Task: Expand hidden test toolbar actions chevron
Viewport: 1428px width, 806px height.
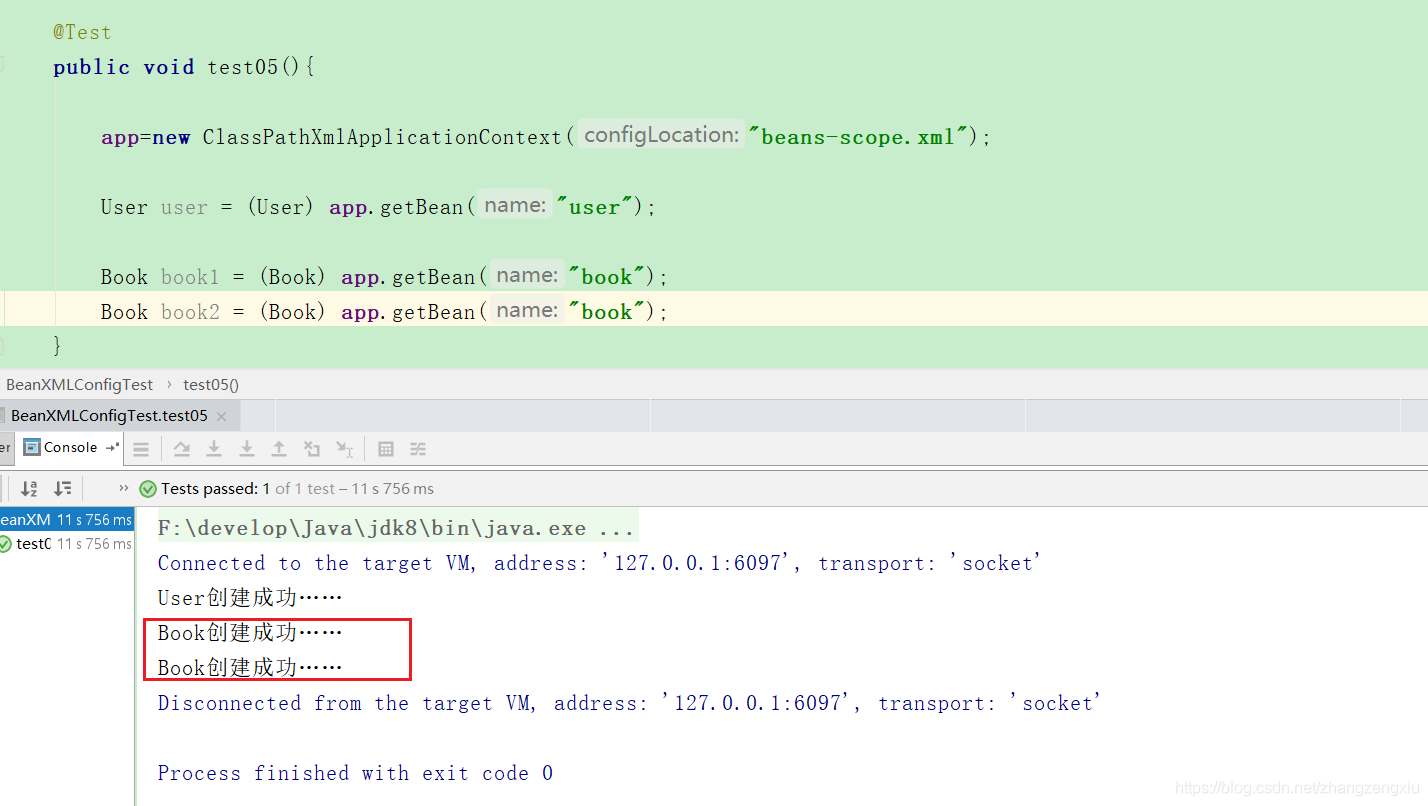Action: tap(124, 489)
